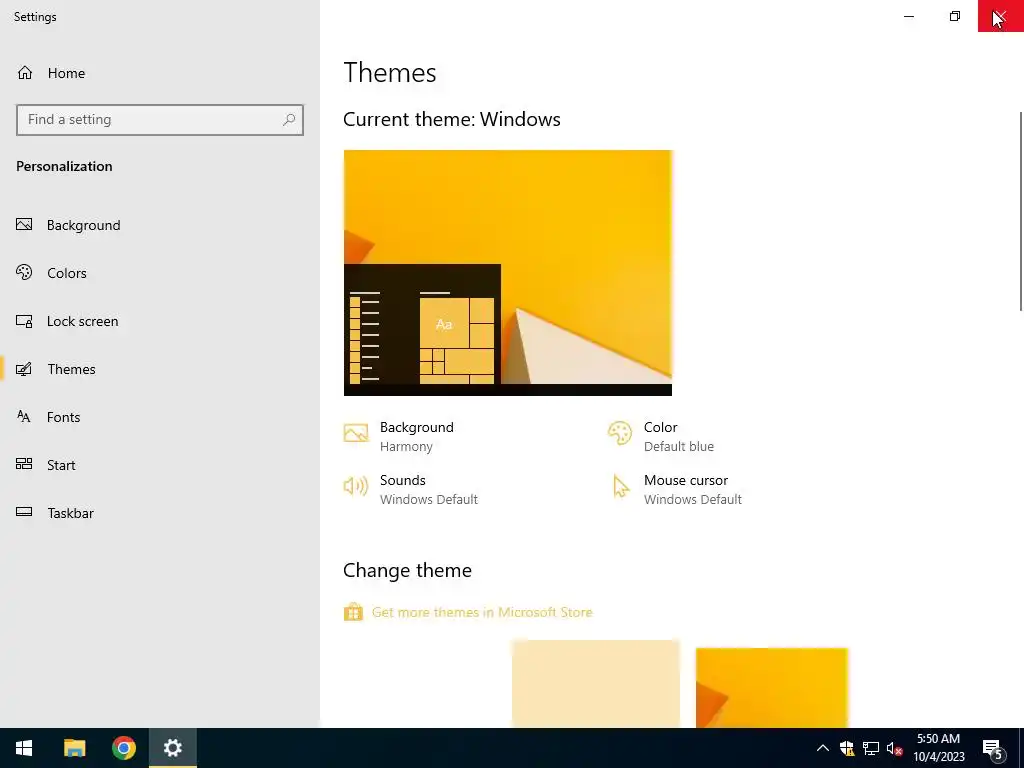Image resolution: width=1024 pixels, height=768 pixels.
Task: Minimize the Settings window
Action: (x=908, y=16)
